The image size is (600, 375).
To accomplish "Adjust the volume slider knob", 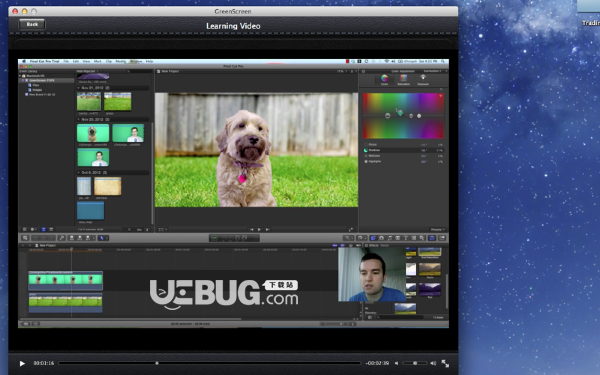I will tap(415, 363).
